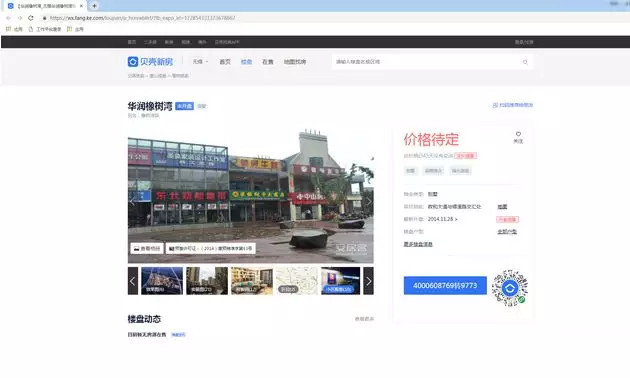The width and height of the screenshot is (630, 378).
Task: Click the main property photo
Action: (251, 196)
